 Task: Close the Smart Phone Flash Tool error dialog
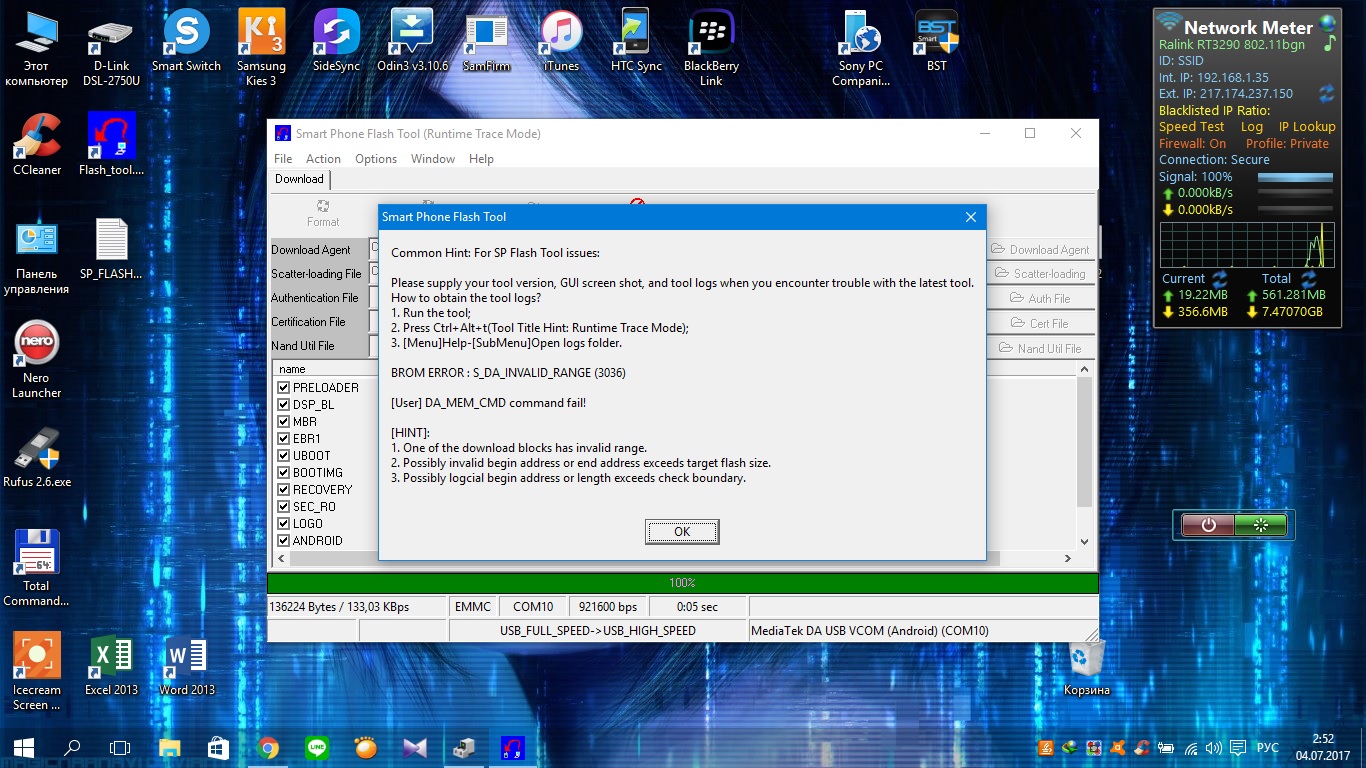(970, 217)
